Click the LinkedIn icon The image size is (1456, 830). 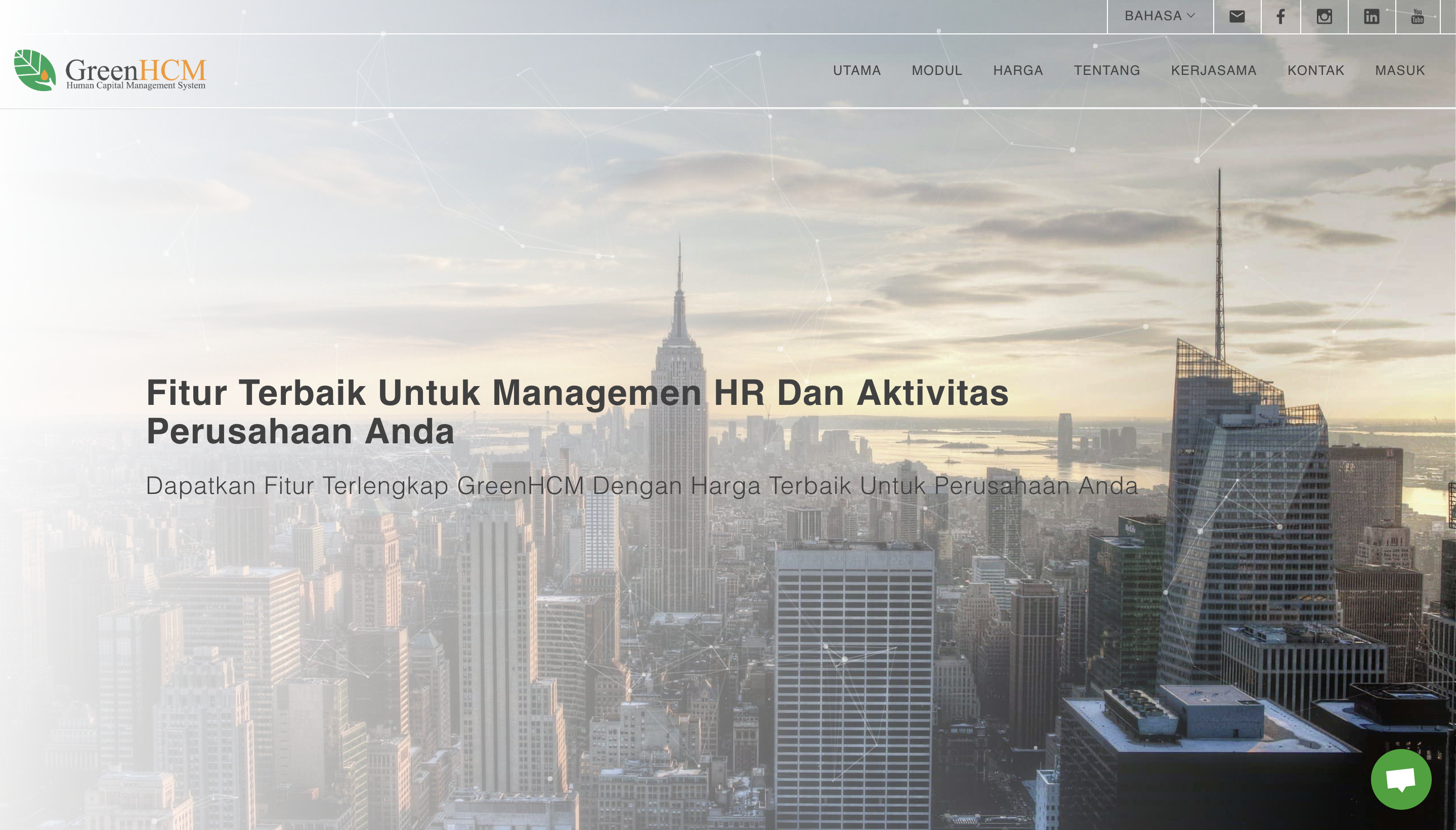pyautogui.click(x=1371, y=17)
